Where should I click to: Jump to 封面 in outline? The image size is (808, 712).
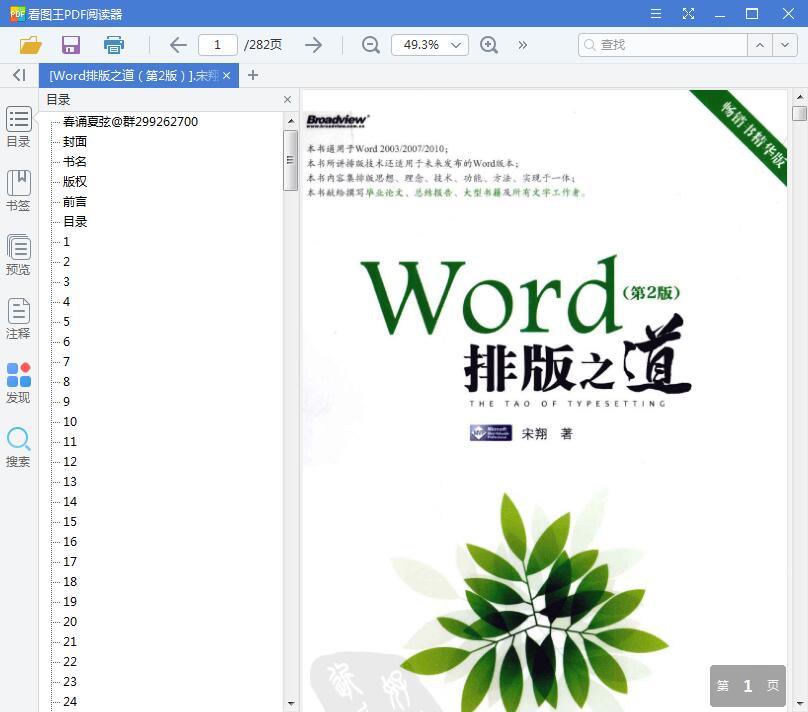click(x=75, y=141)
